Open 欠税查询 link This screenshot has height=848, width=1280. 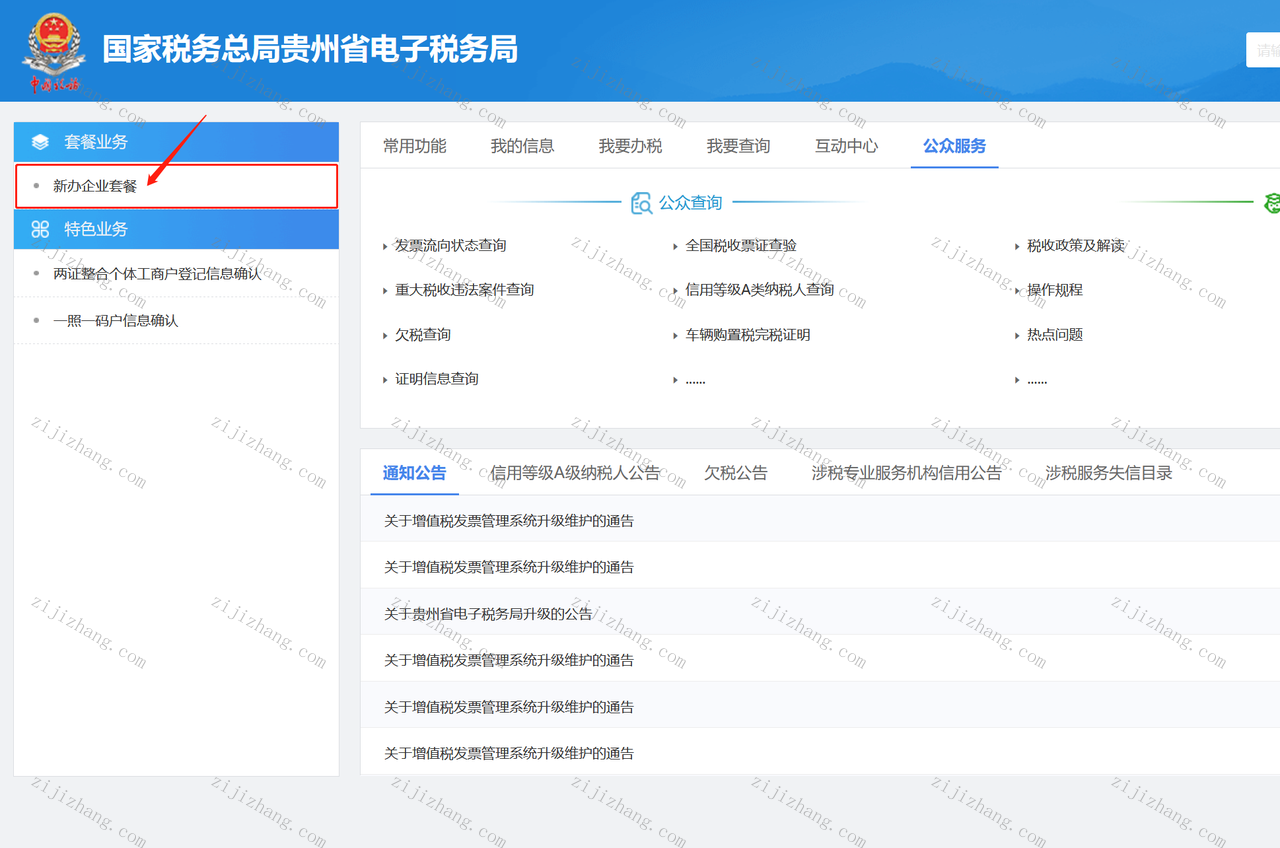pos(423,335)
